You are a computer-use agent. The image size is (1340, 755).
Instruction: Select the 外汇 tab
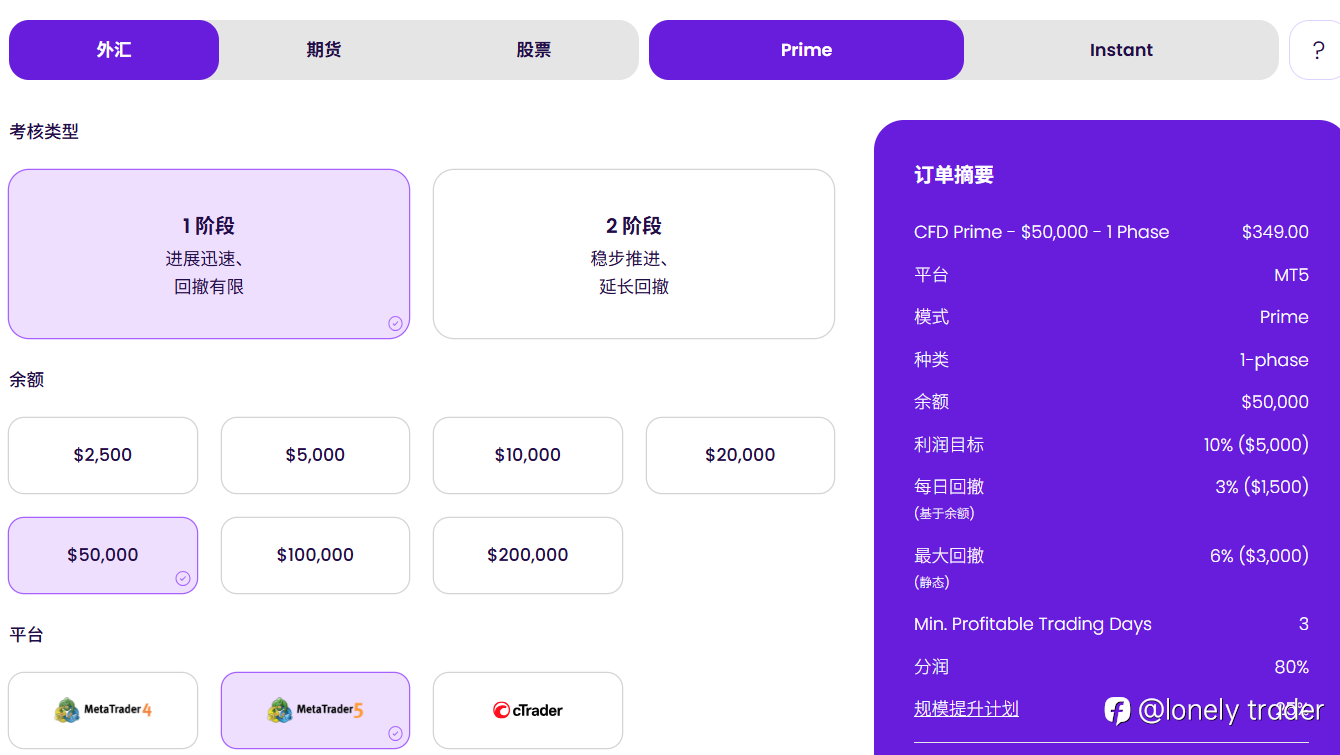[x=114, y=50]
